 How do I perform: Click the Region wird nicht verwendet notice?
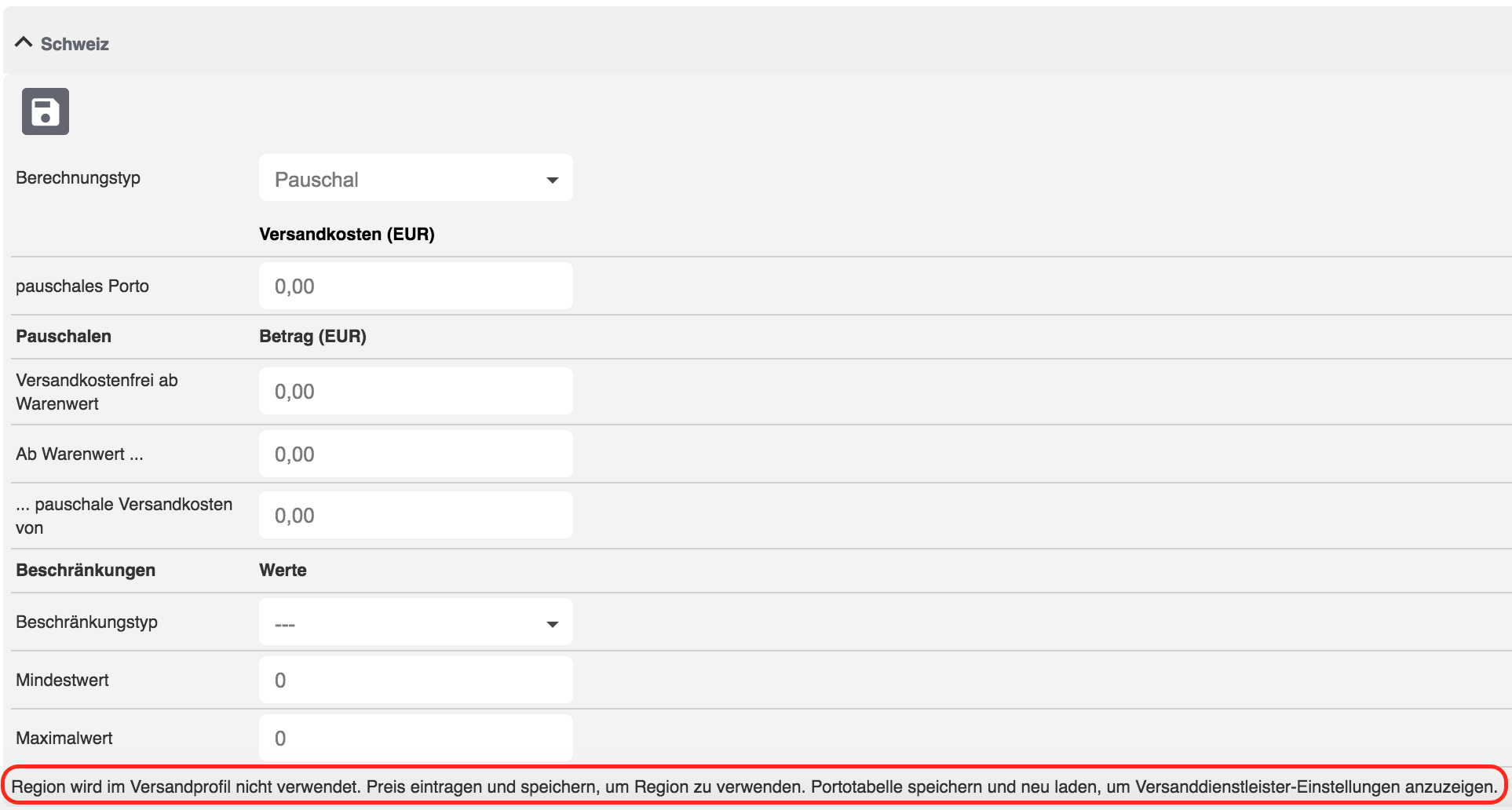tap(754, 786)
